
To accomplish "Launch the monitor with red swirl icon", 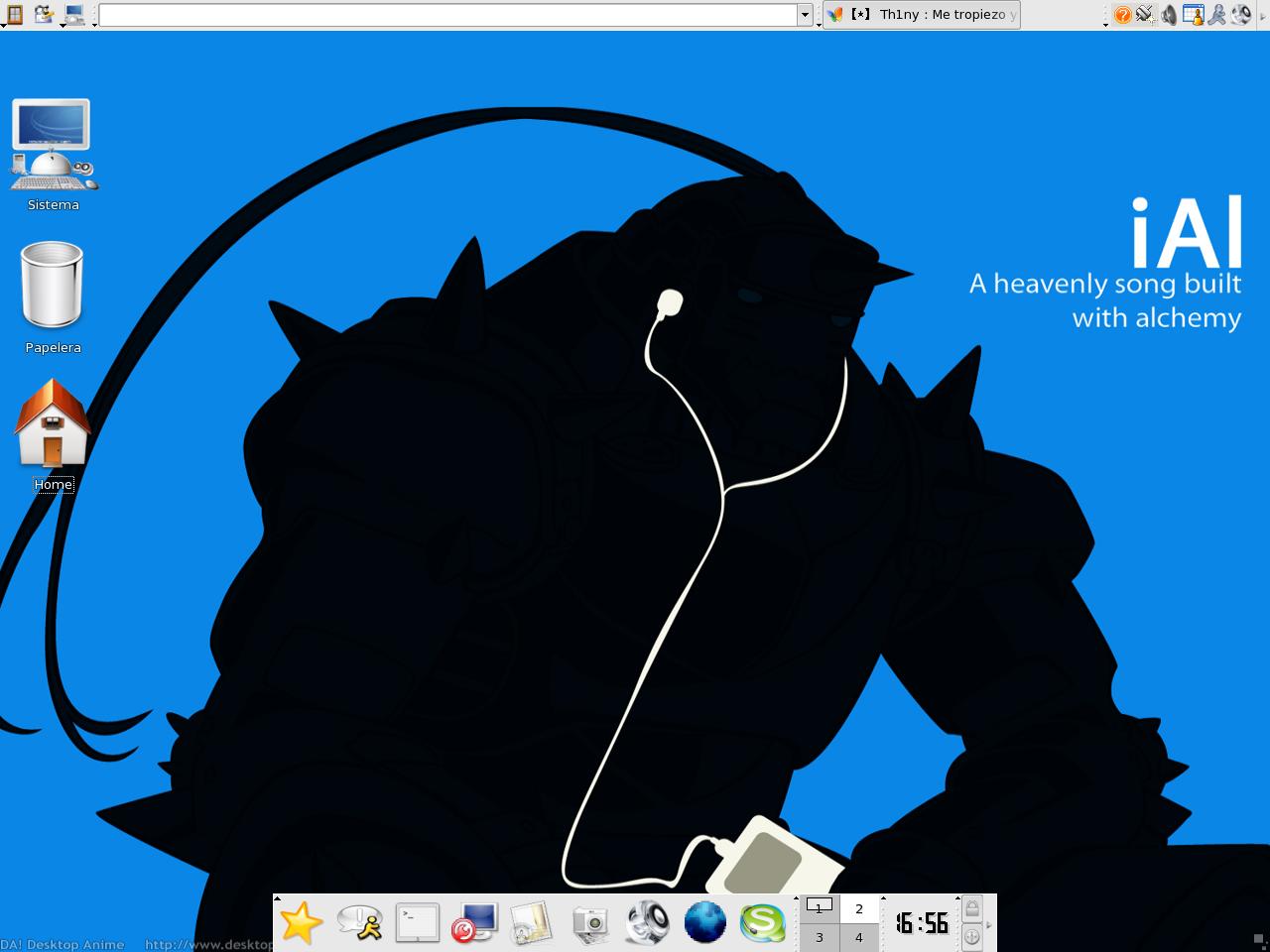I will (x=474, y=923).
